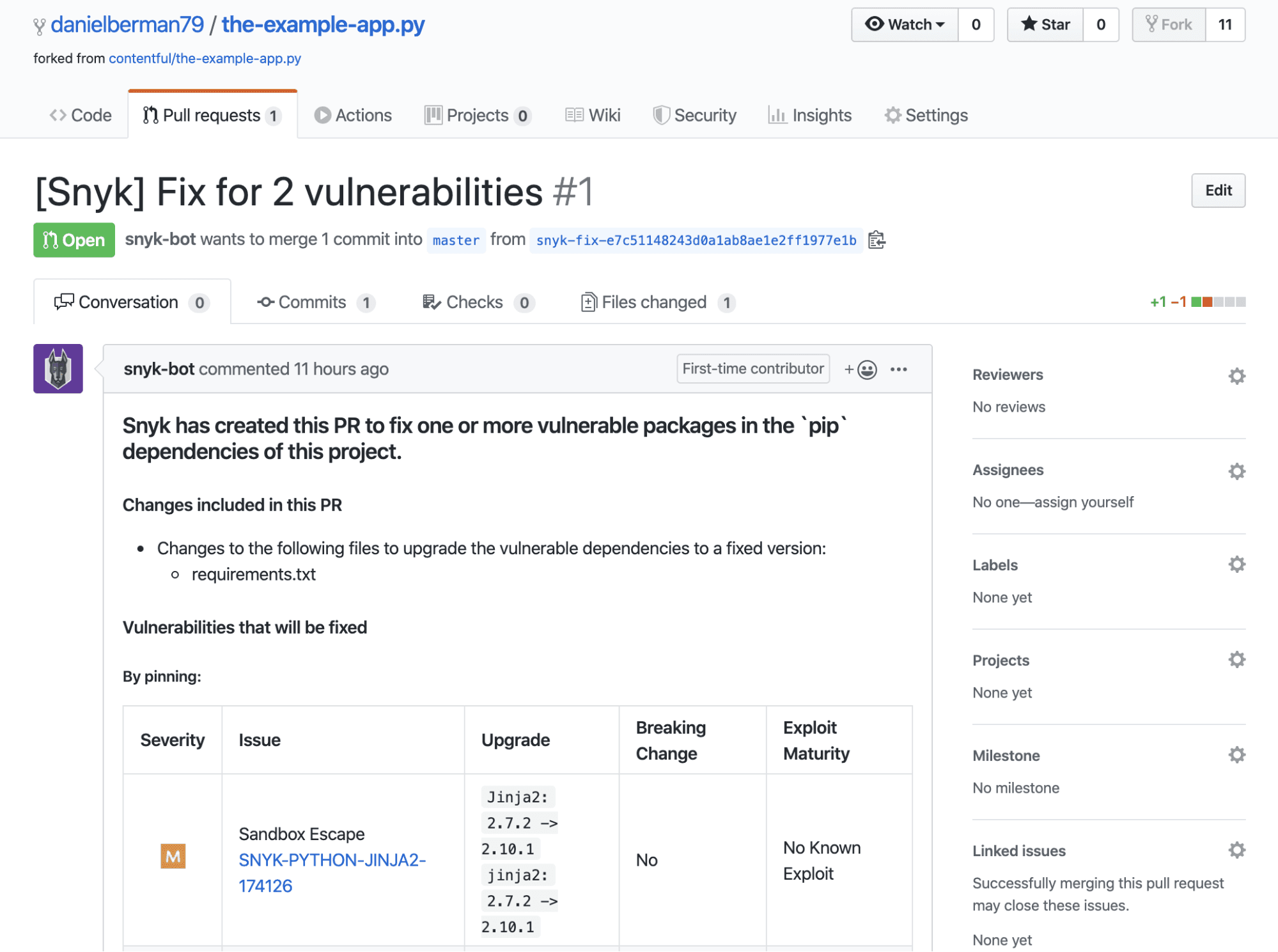Viewport: 1278px width, 952px height.
Task: Add a reaction with the smiley icon
Action: tap(861, 370)
